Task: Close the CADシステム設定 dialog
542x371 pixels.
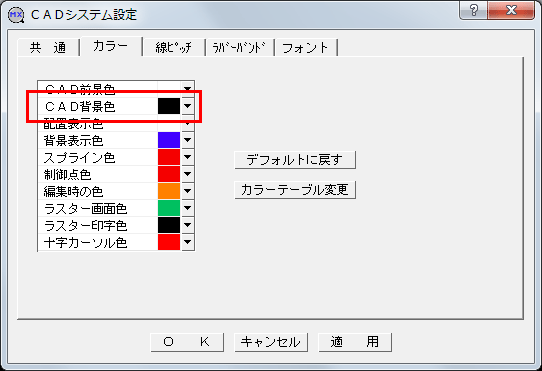Action: pos(511,10)
